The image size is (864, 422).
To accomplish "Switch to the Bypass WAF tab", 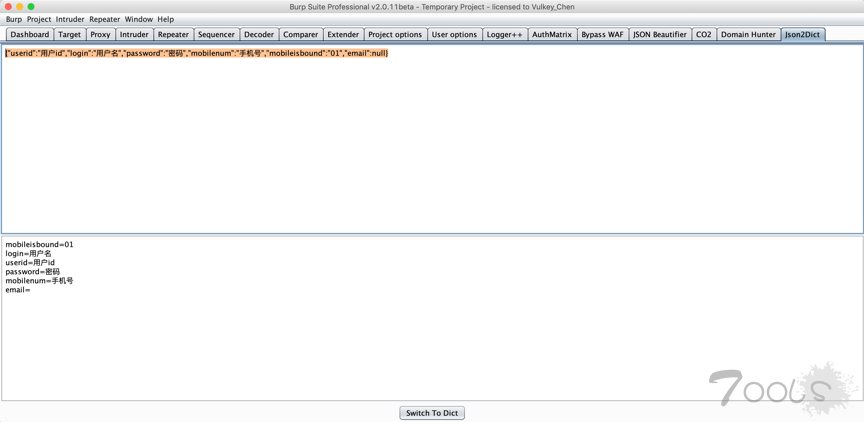I will tap(602, 34).
